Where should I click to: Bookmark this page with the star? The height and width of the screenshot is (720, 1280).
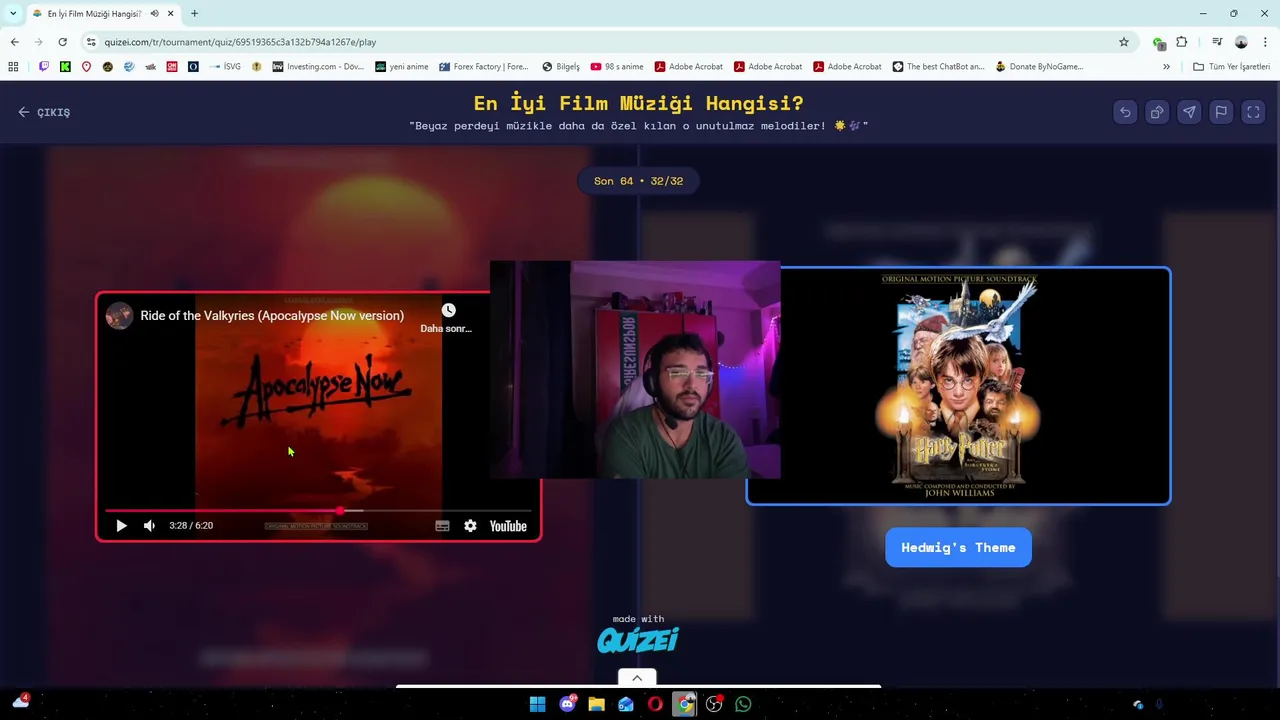[x=1124, y=42]
